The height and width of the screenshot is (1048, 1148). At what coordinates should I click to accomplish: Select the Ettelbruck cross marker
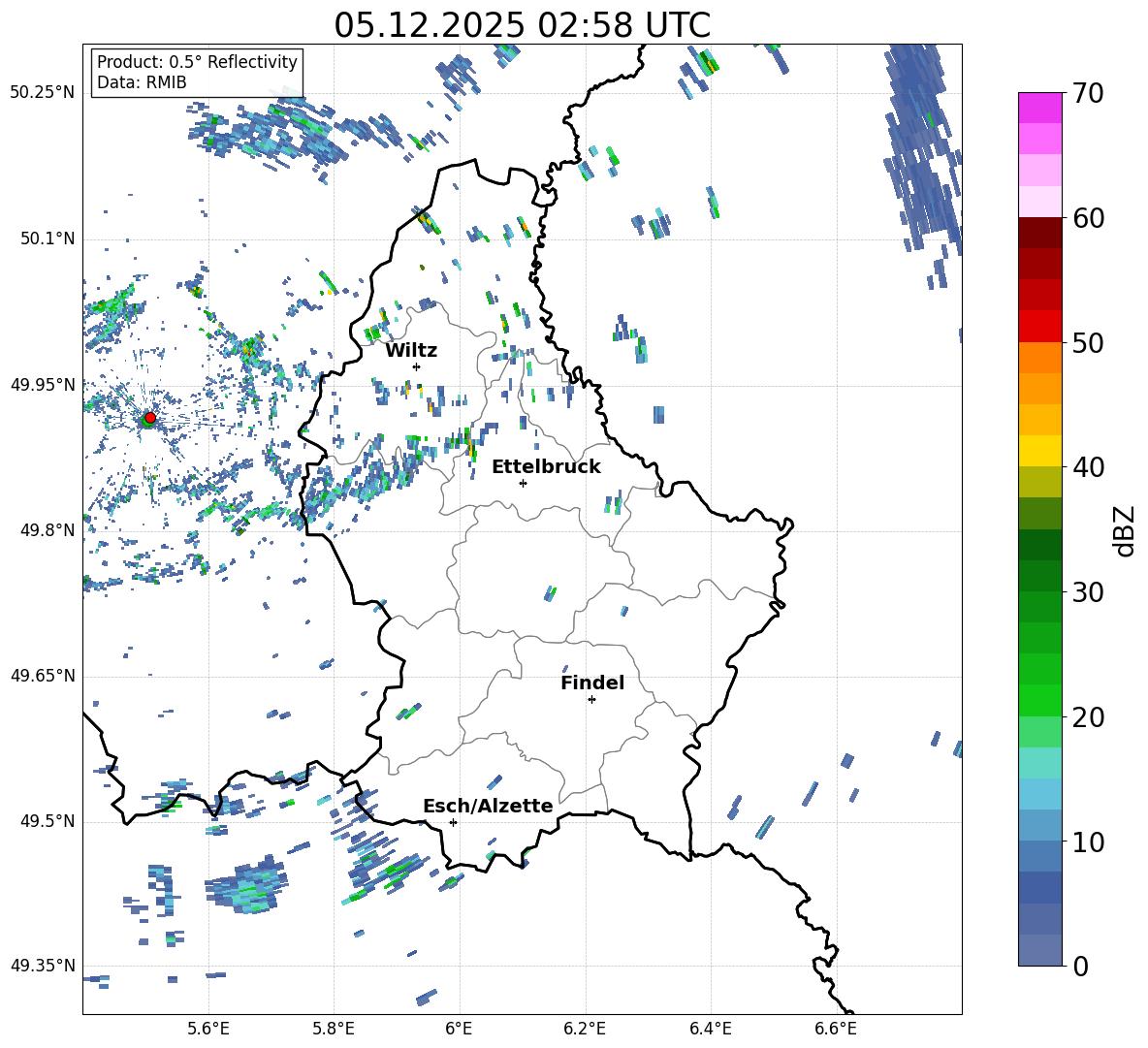523,483
